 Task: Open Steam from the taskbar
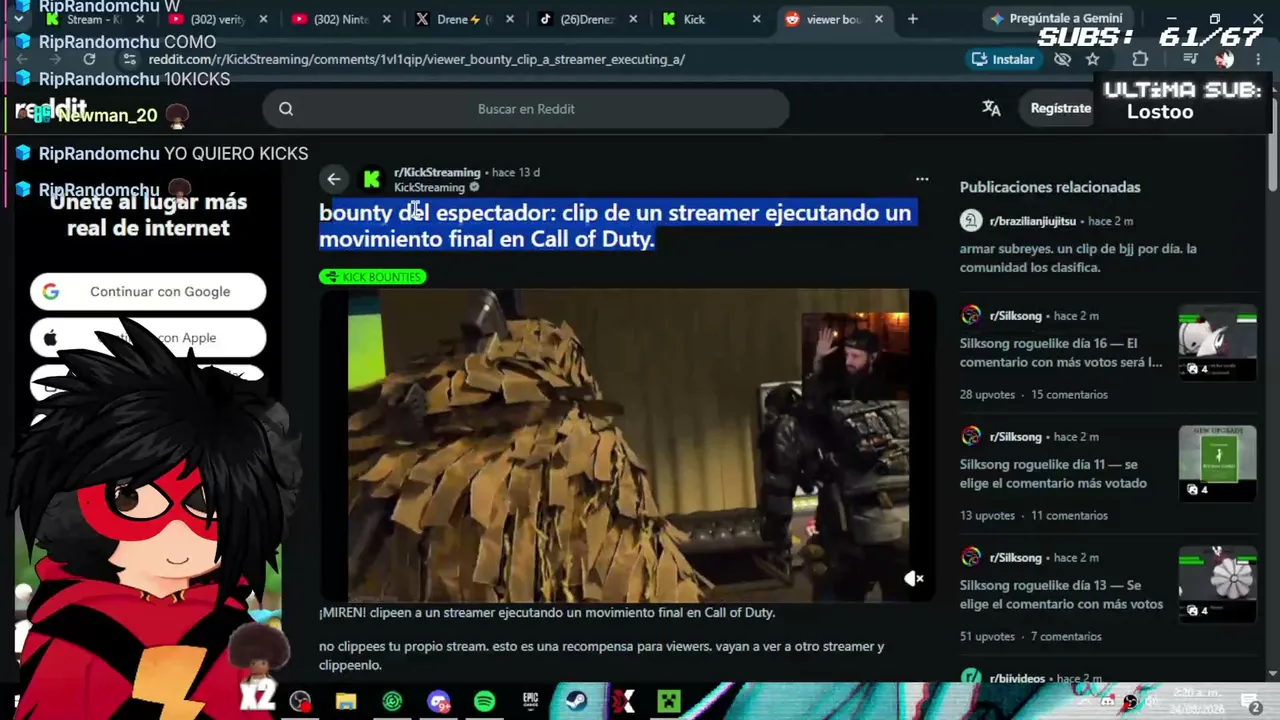(576, 701)
